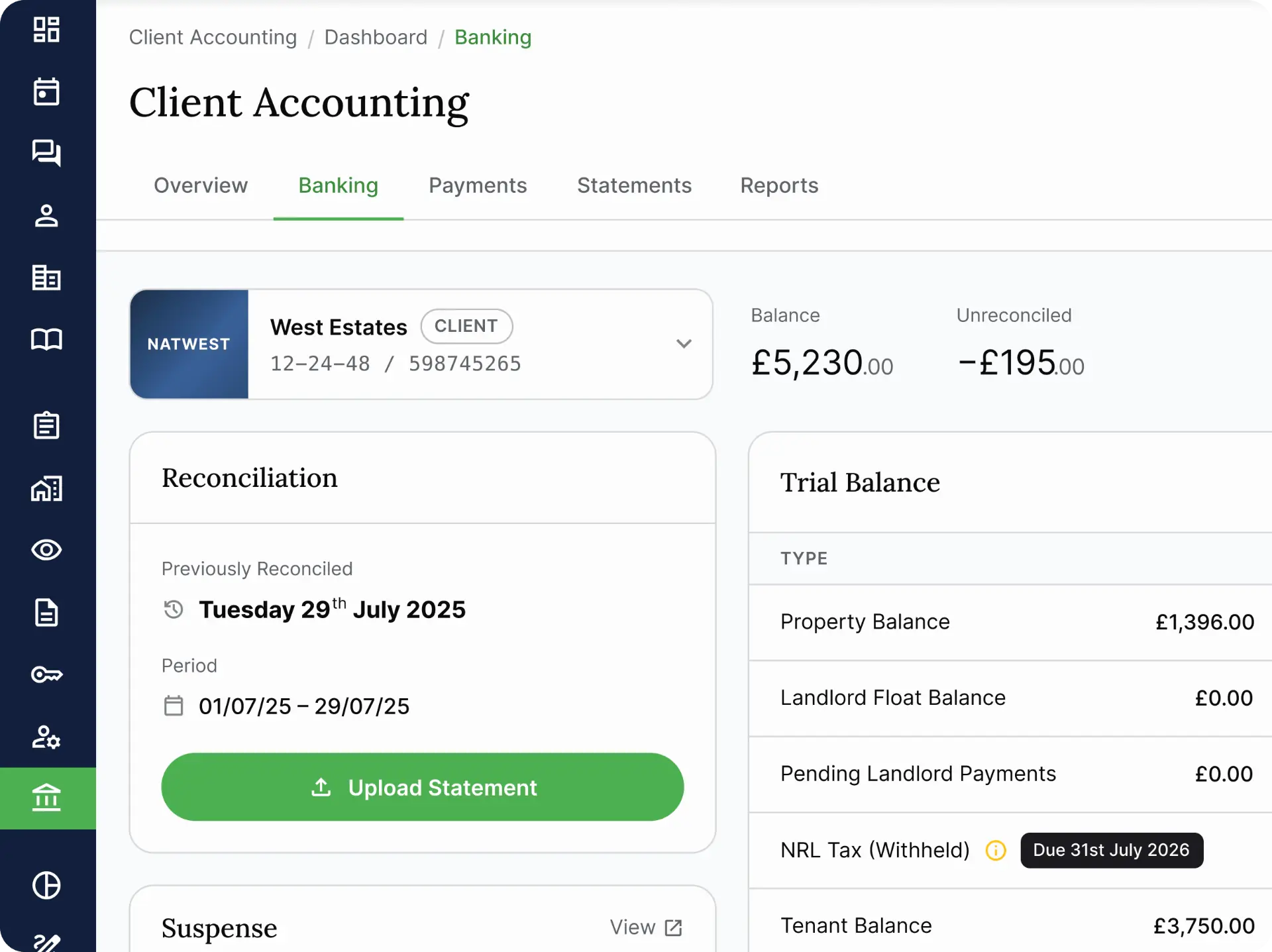Click the NRL Tax info icon
The height and width of the screenshot is (952, 1272).
(x=996, y=850)
